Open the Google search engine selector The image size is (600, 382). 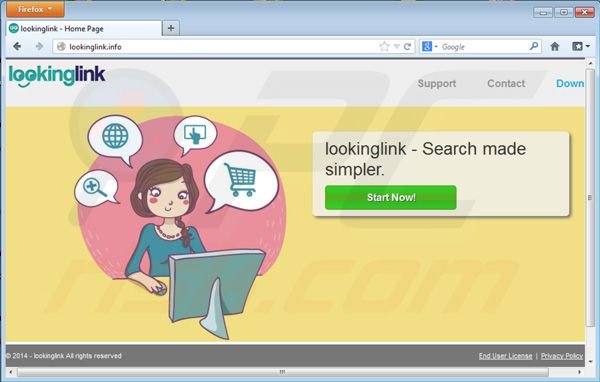[x=429, y=47]
